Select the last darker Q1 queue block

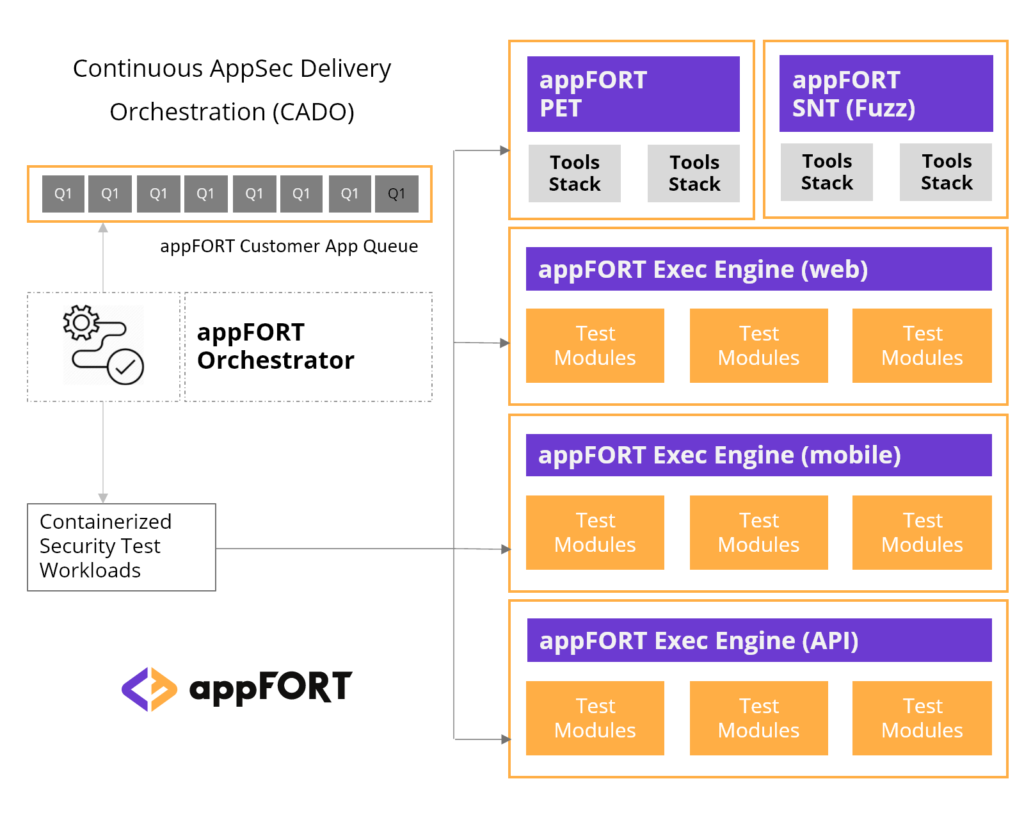pyautogui.click(x=396, y=194)
